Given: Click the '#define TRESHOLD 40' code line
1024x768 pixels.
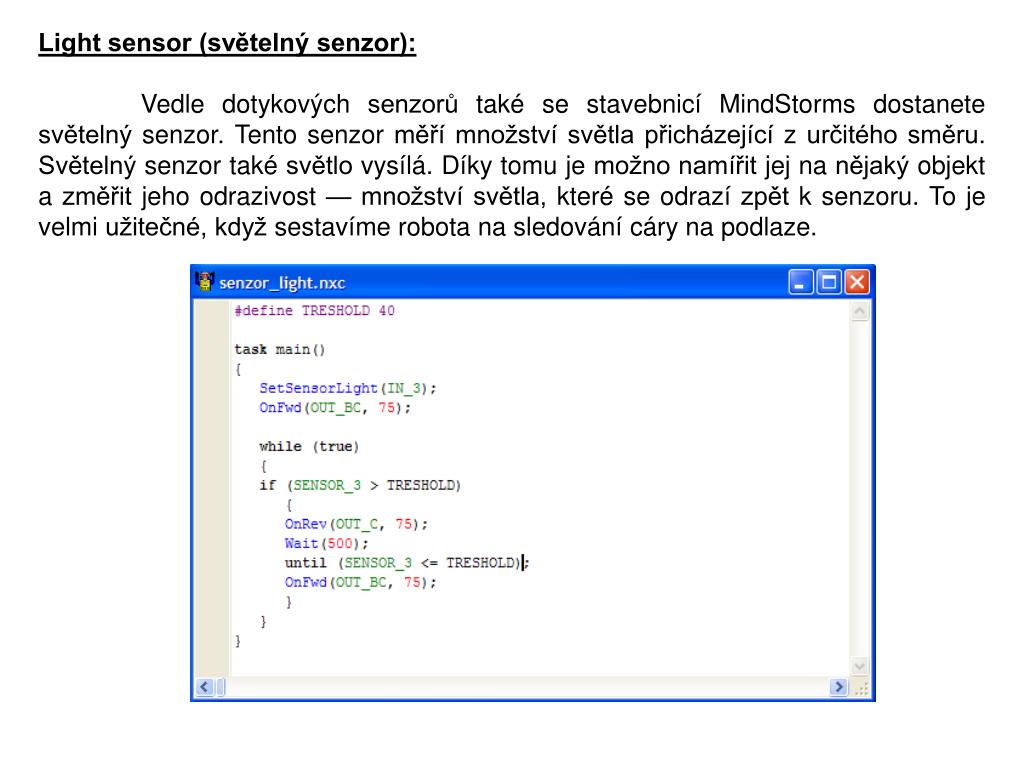Looking at the screenshot, I should (315, 311).
